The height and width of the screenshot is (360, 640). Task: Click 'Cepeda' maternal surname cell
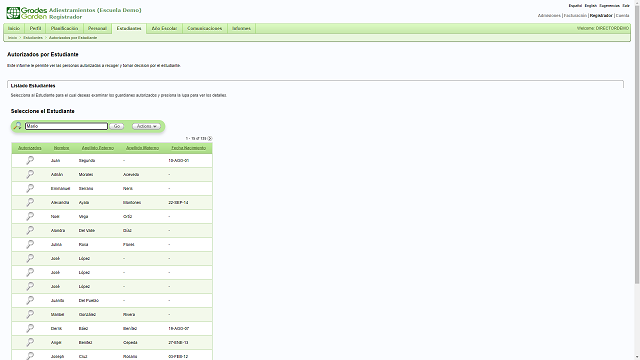(x=130, y=342)
